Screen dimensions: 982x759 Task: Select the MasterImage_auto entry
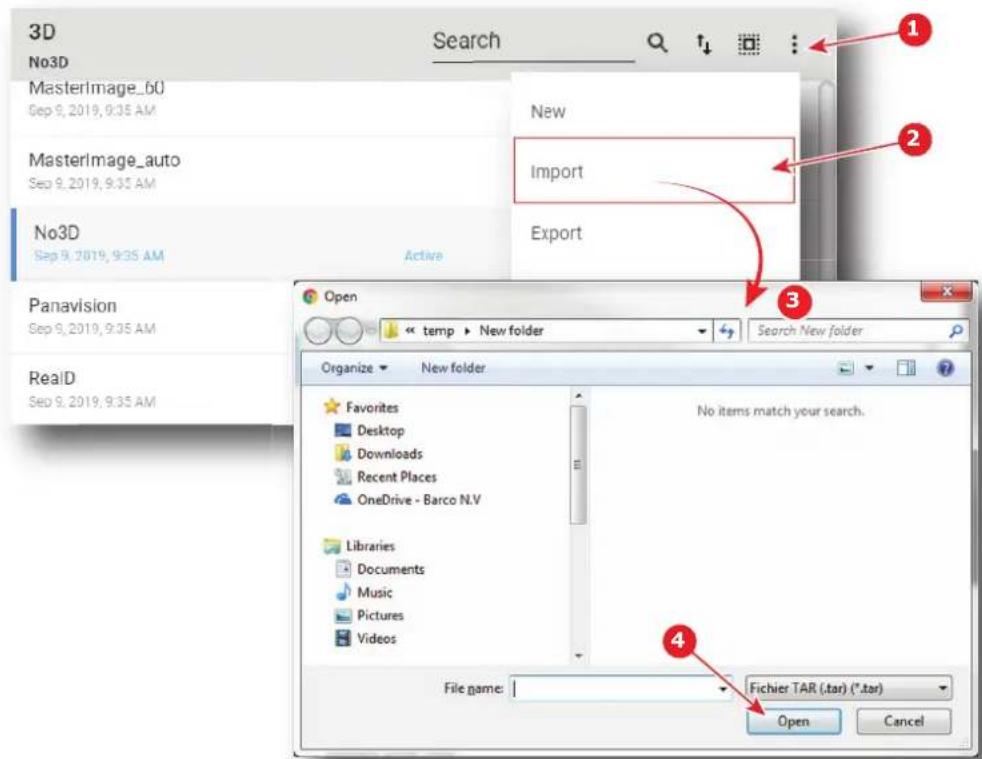pos(260,171)
